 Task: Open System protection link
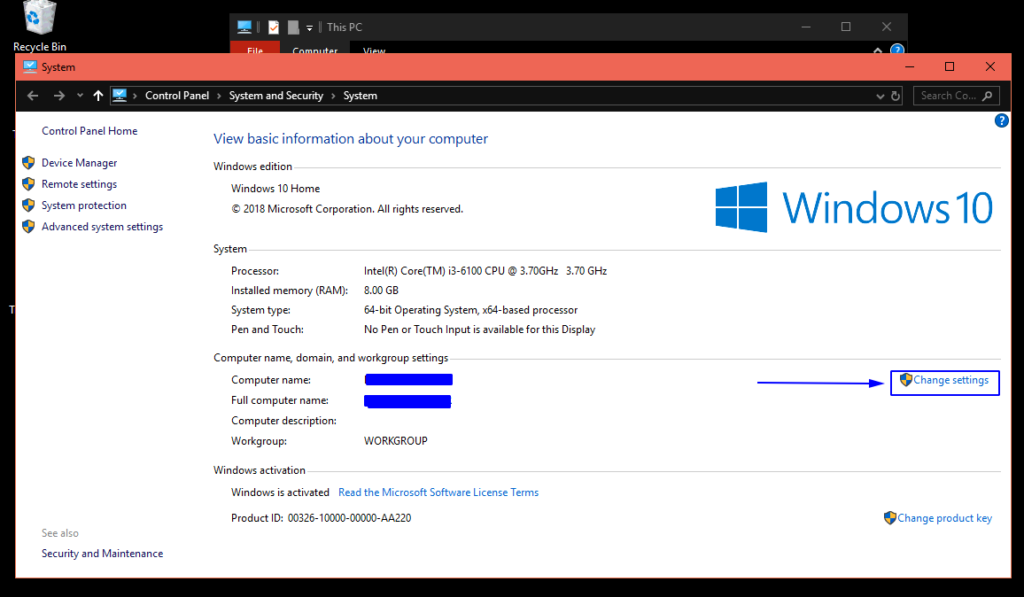pos(84,205)
